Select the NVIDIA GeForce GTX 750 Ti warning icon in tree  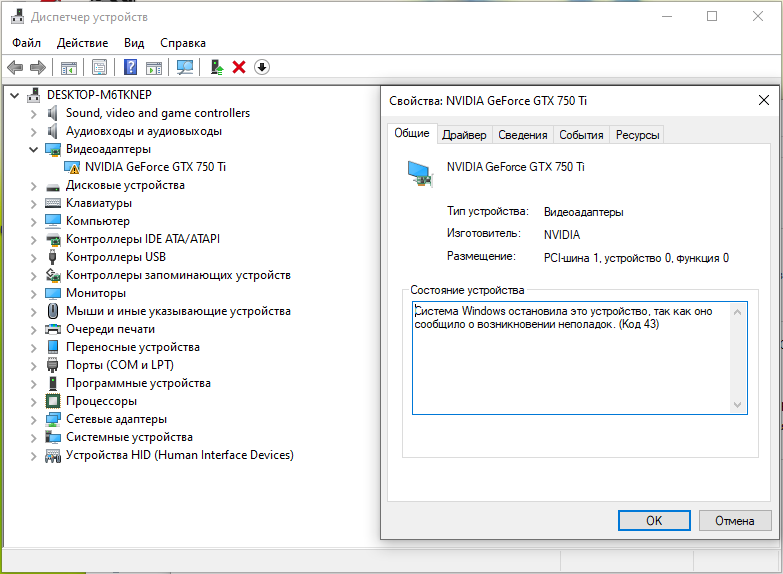72,167
